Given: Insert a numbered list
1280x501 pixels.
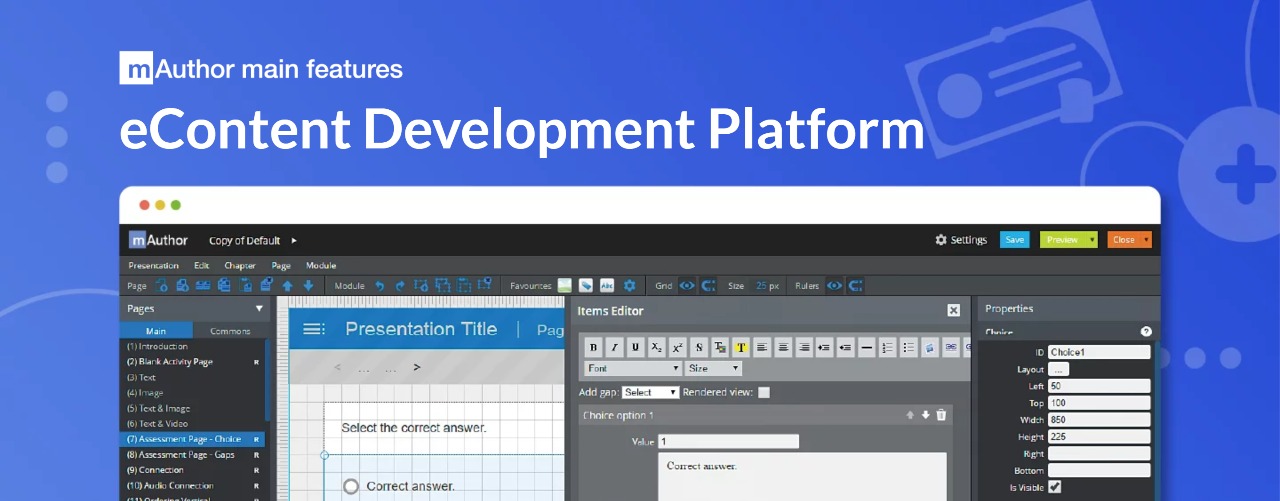Looking at the screenshot, I should click(x=888, y=347).
